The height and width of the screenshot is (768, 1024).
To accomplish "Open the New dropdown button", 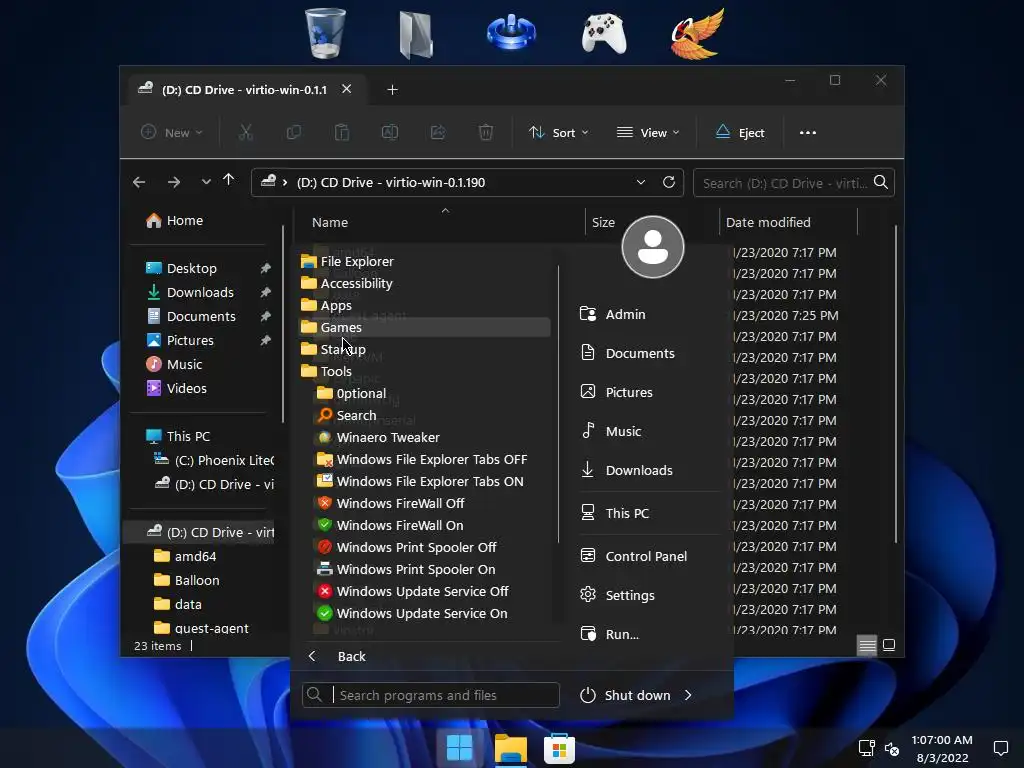I will [x=172, y=133].
